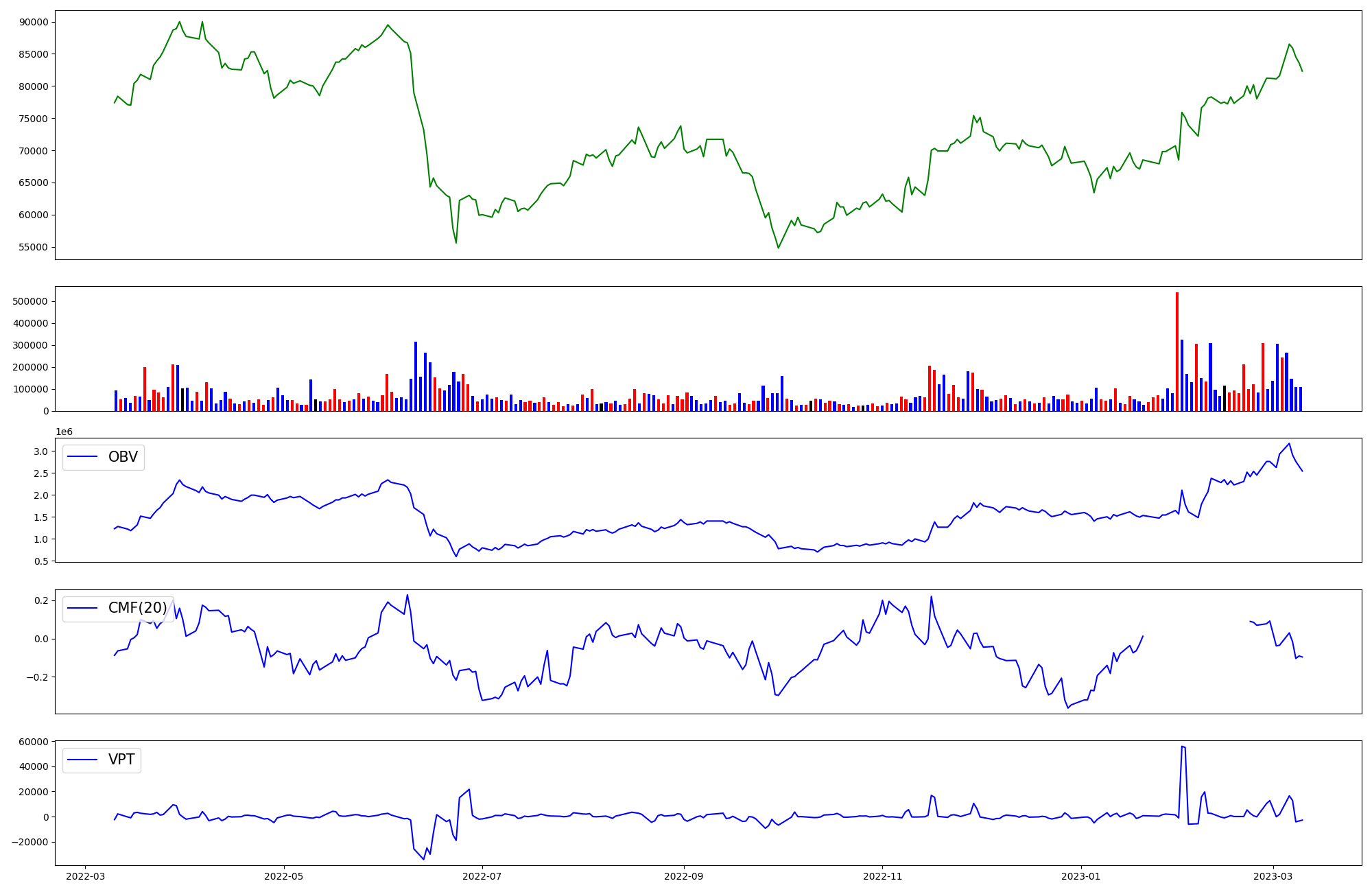1372x892 pixels.
Task: Click the 2022-03 x-axis date label
Action: click(85, 876)
